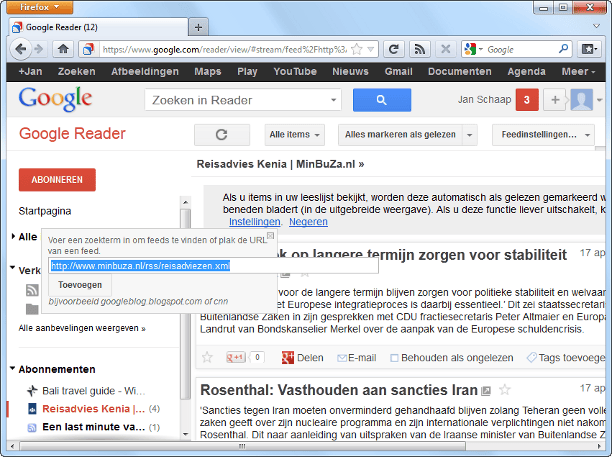Open the account dropdown arrow beside the avatar
The width and height of the screenshot is (612, 457).
[x=600, y=100]
